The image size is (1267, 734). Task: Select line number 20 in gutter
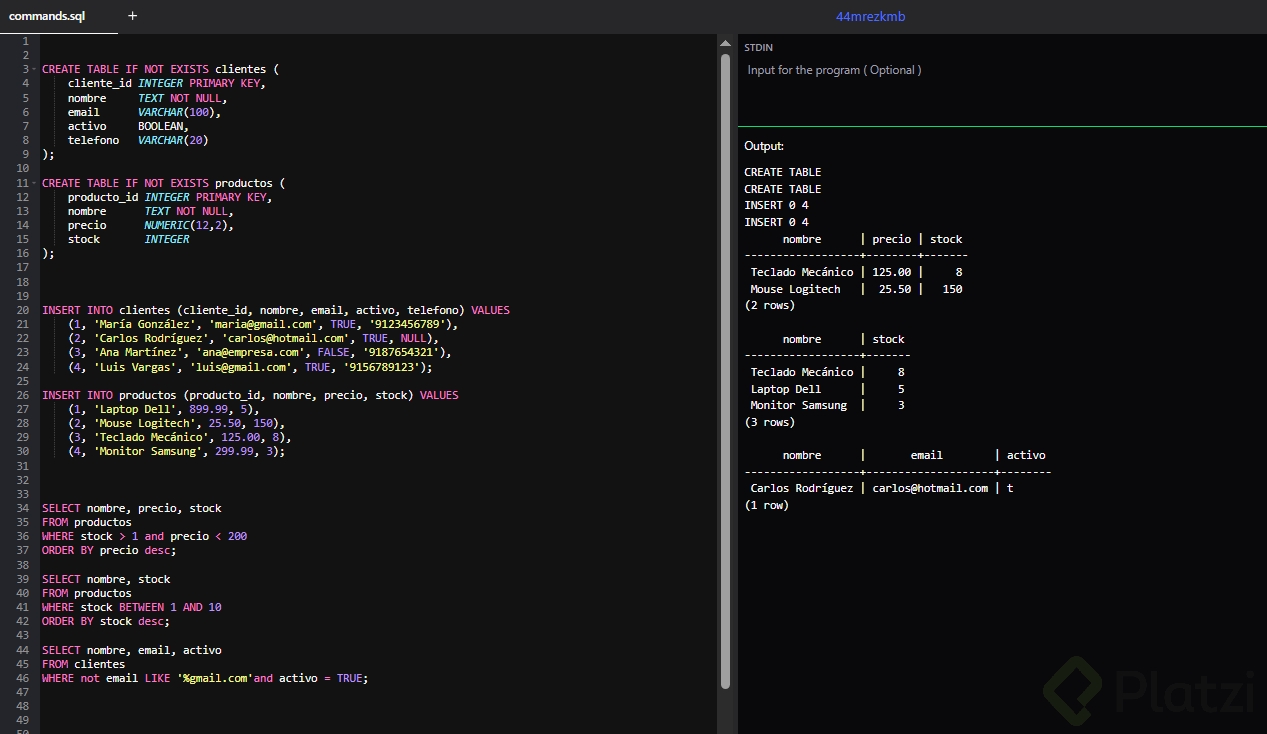22,310
